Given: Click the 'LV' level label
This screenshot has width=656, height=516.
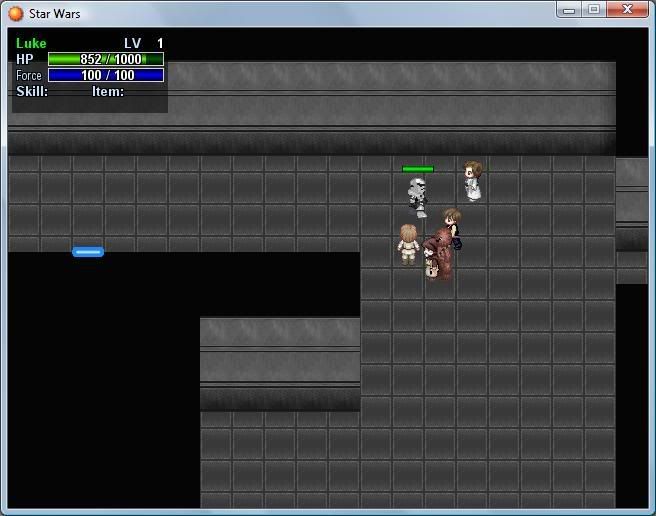Looking at the screenshot, I should tap(133, 43).
